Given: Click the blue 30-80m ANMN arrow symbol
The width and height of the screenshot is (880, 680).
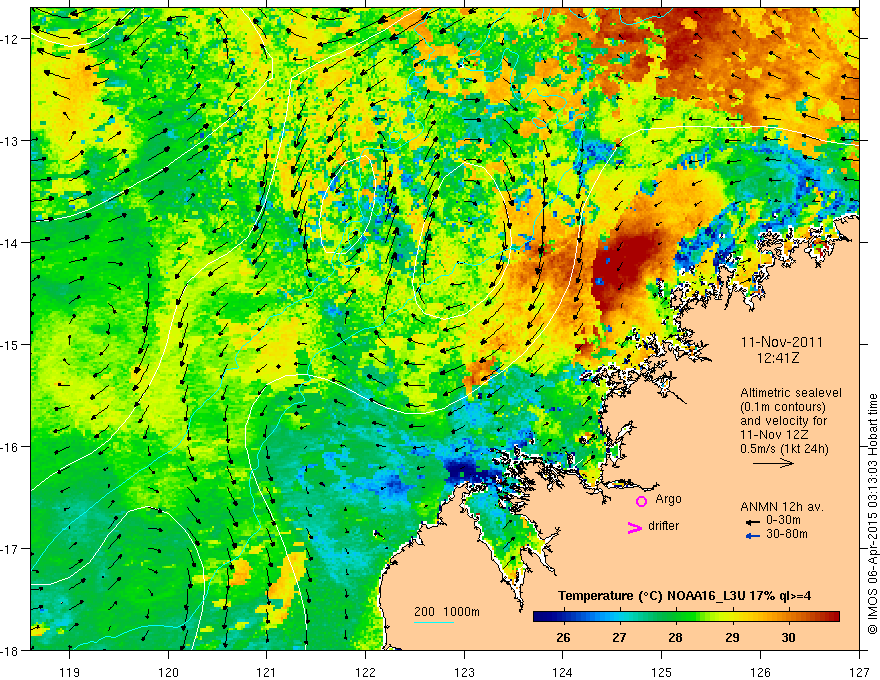Looking at the screenshot, I should tap(752, 536).
